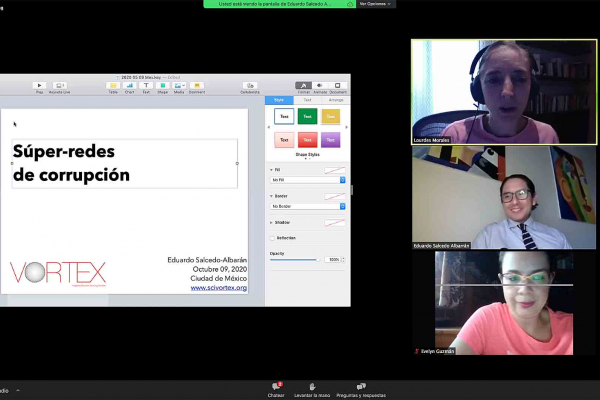Switch to the Arrange tab
Viewport: 600px width, 400px height.
pyautogui.click(x=336, y=100)
